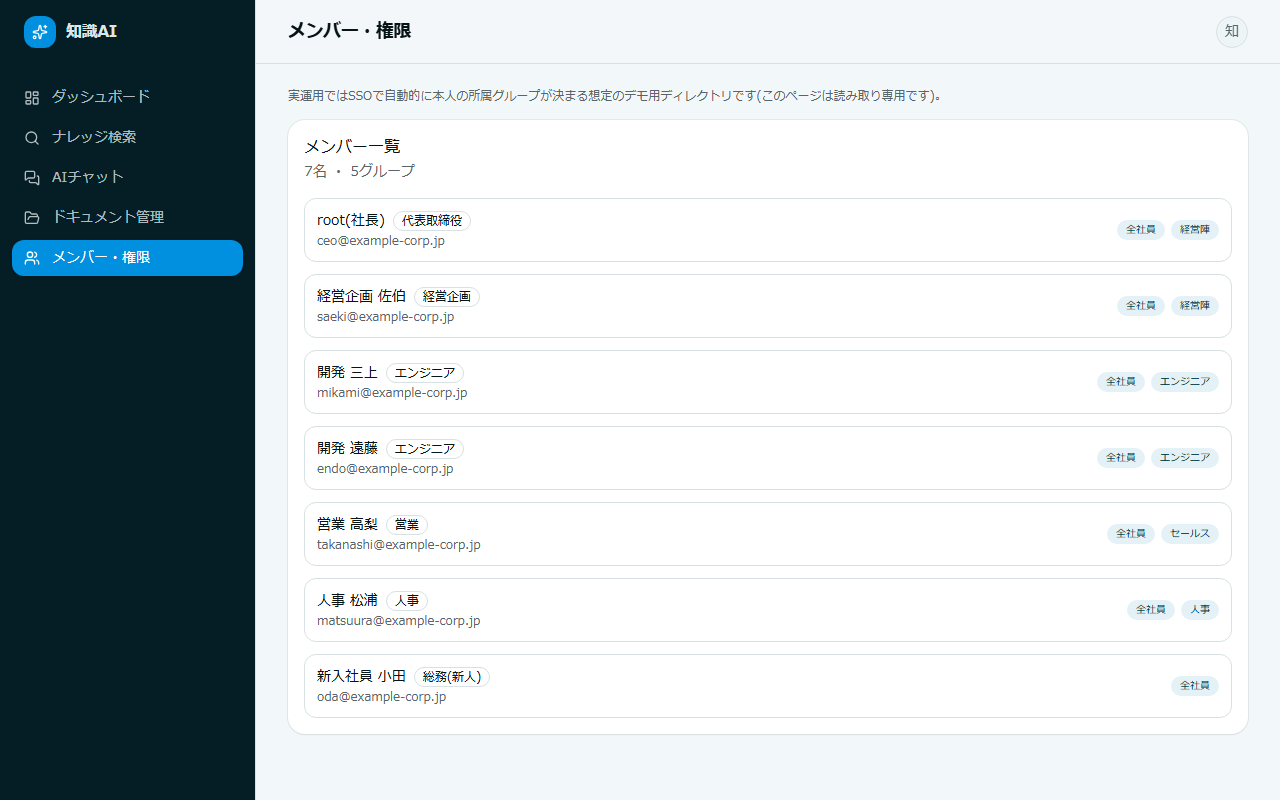
Task: Click the email mikami@example-corp.jp
Action: click(392, 393)
